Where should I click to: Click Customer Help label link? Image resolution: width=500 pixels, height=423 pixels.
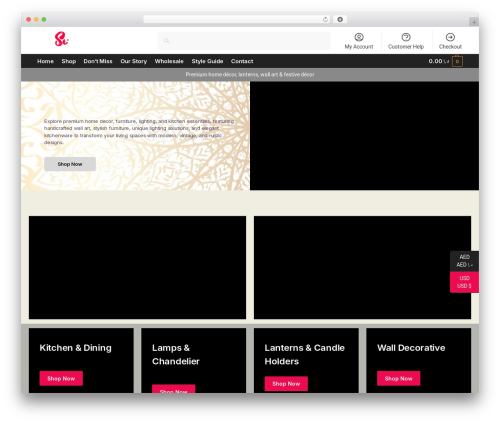coord(406,47)
